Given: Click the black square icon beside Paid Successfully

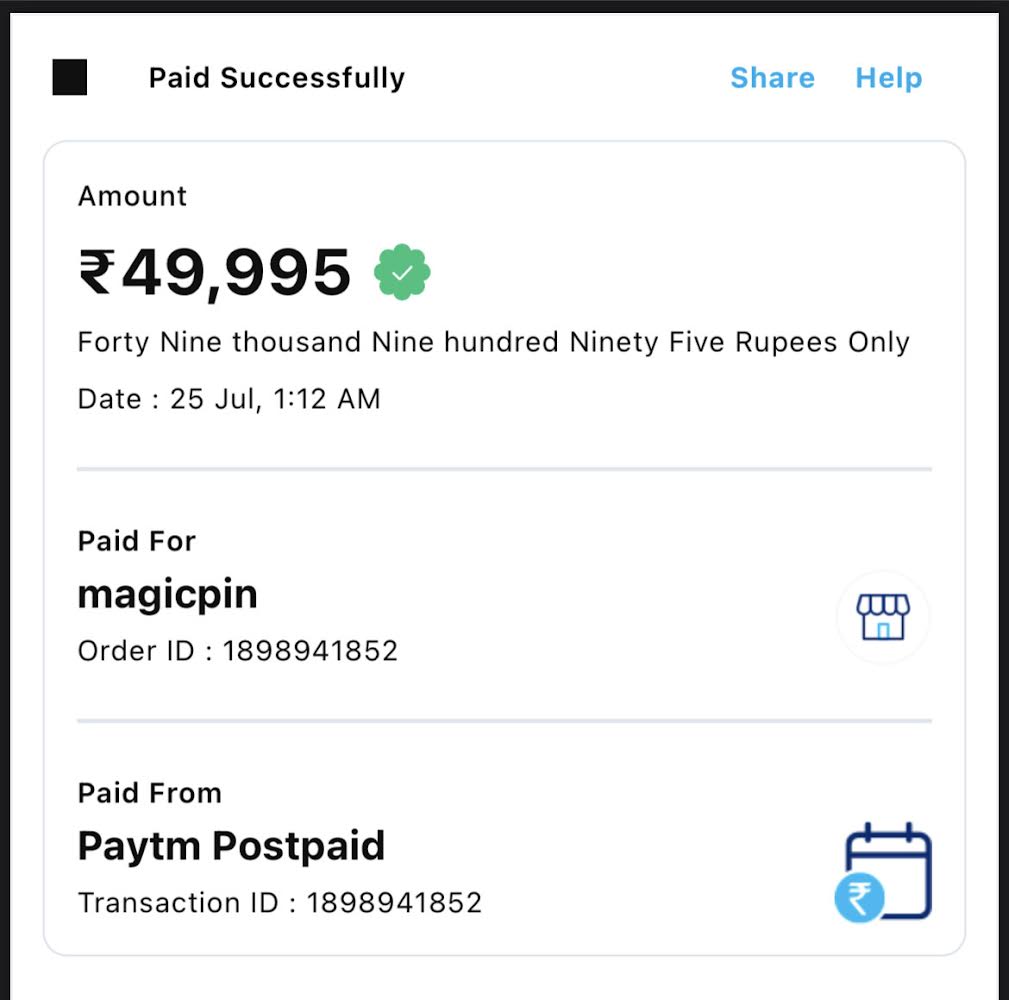Looking at the screenshot, I should pyautogui.click(x=70, y=78).
